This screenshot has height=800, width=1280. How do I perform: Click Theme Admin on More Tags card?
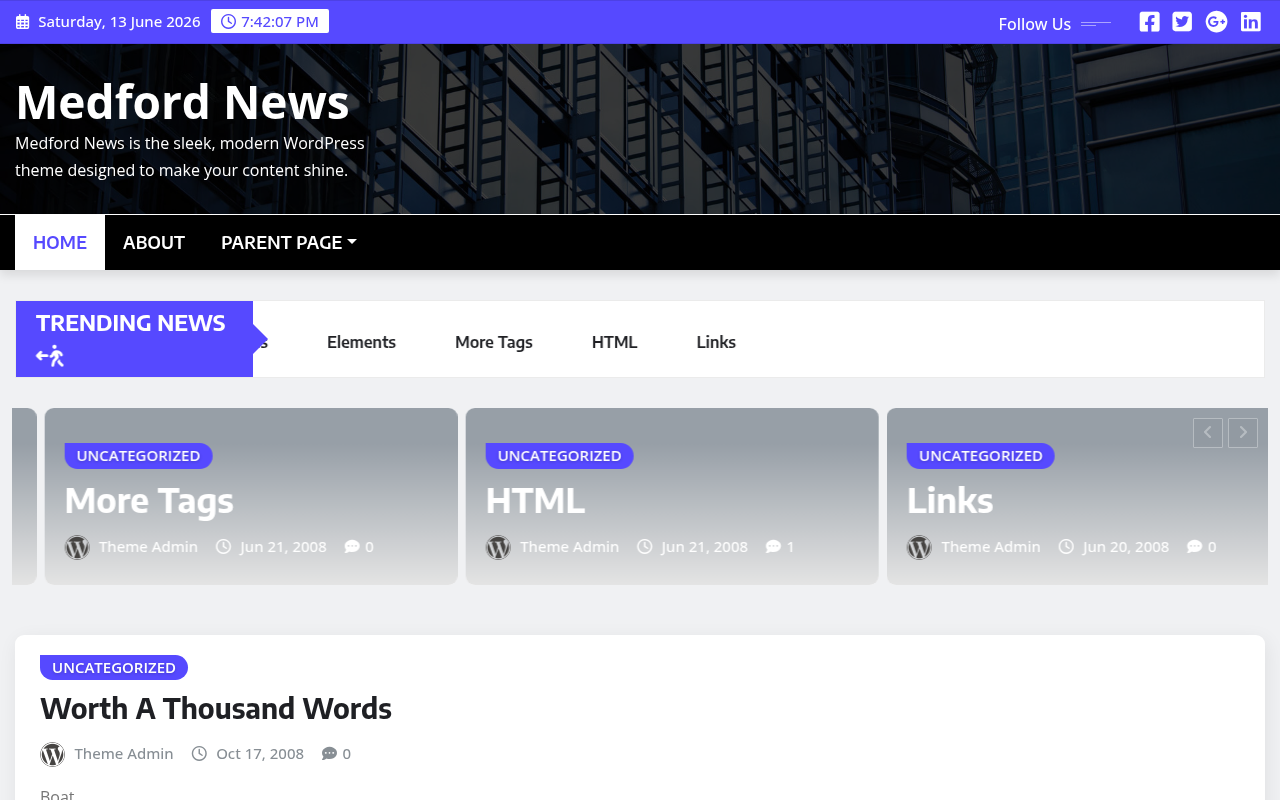148,547
